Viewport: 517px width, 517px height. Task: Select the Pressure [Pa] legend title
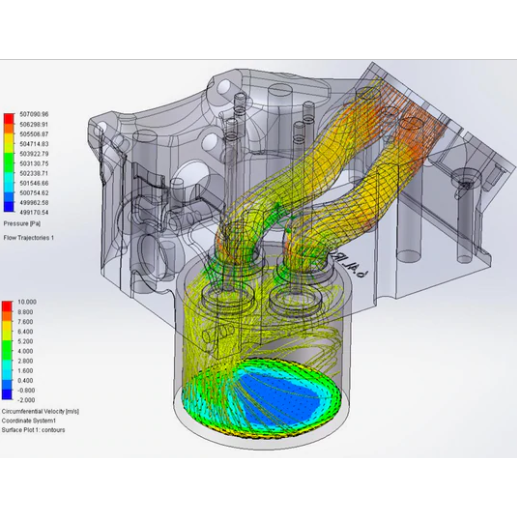[22, 223]
